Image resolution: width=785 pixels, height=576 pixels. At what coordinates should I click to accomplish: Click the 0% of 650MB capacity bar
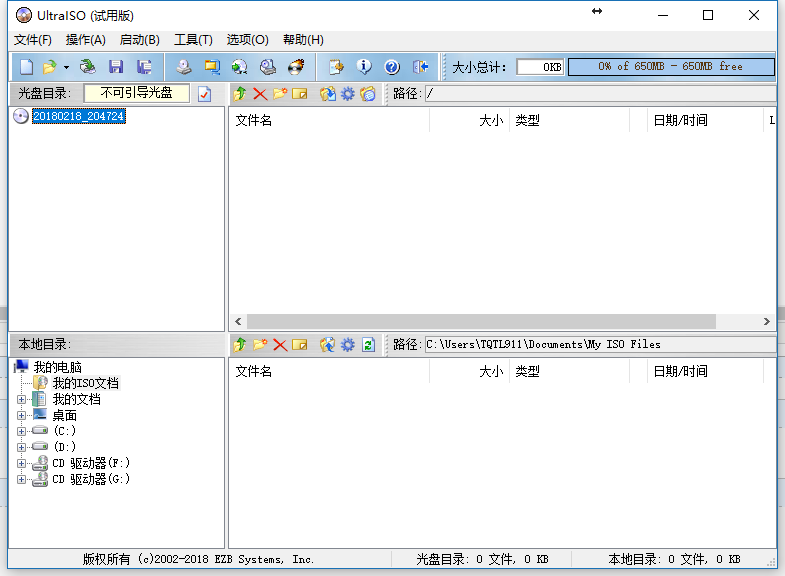(671, 67)
